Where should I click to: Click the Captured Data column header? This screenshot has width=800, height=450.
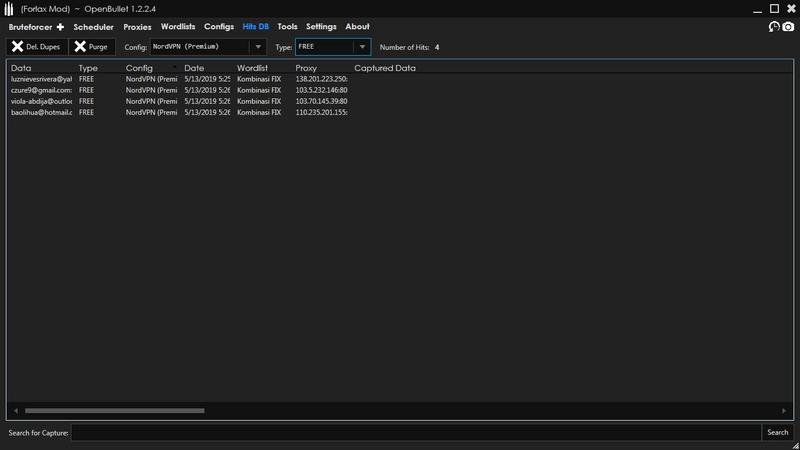coord(385,68)
